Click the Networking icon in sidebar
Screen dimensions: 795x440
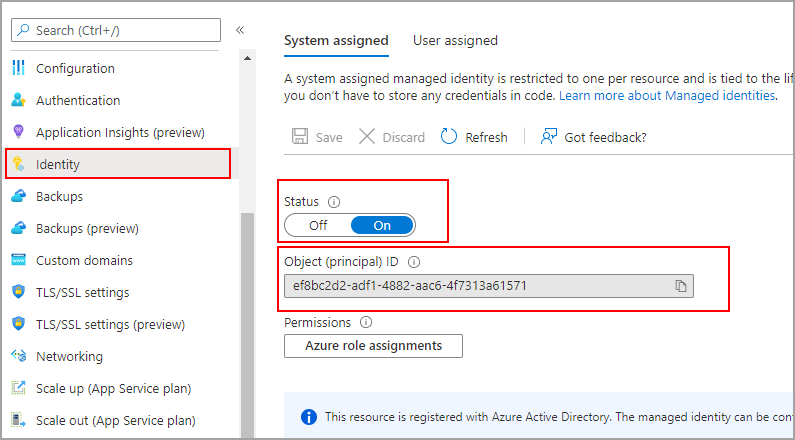point(18,357)
